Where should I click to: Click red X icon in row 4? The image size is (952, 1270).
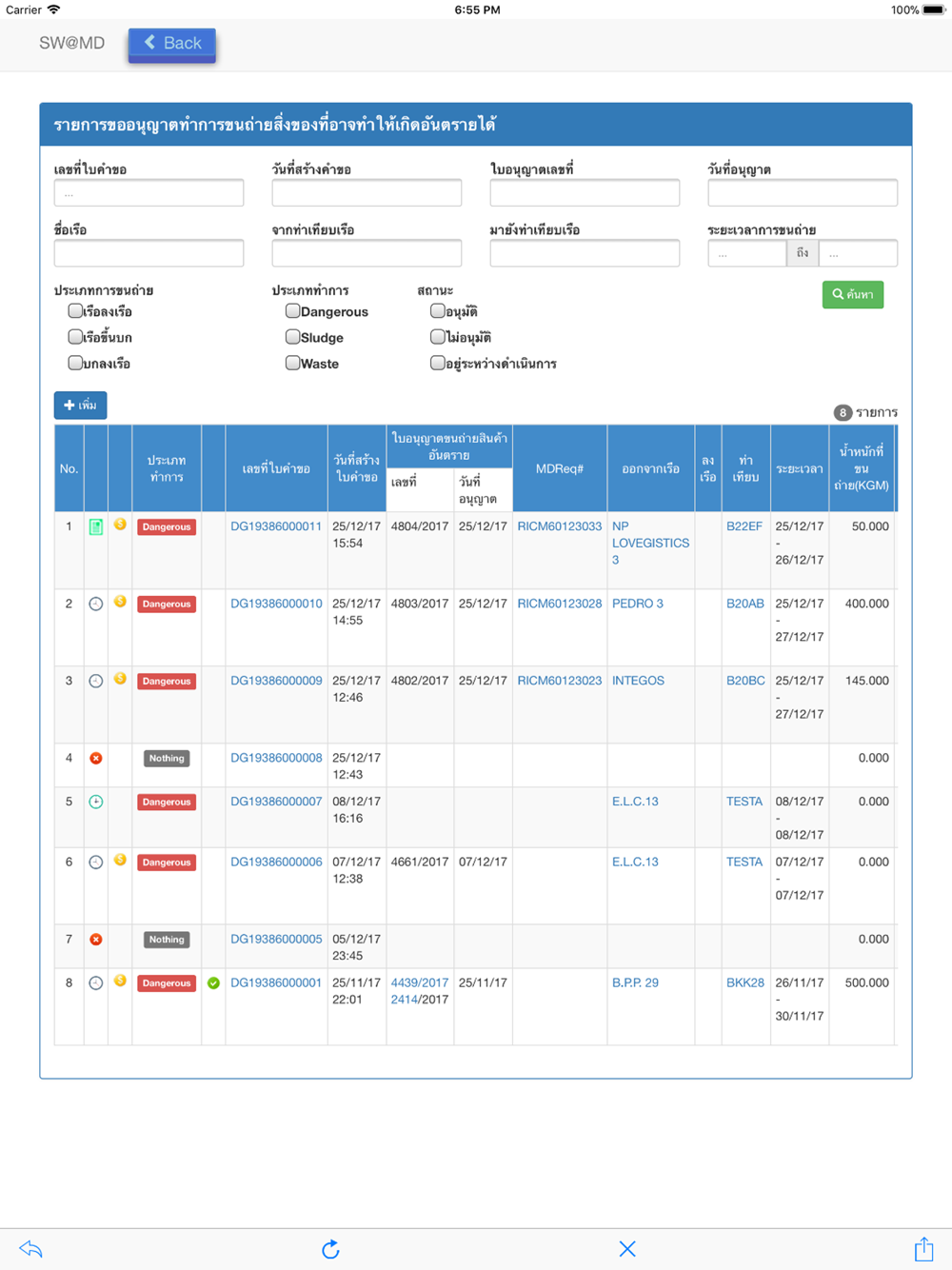tap(96, 759)
